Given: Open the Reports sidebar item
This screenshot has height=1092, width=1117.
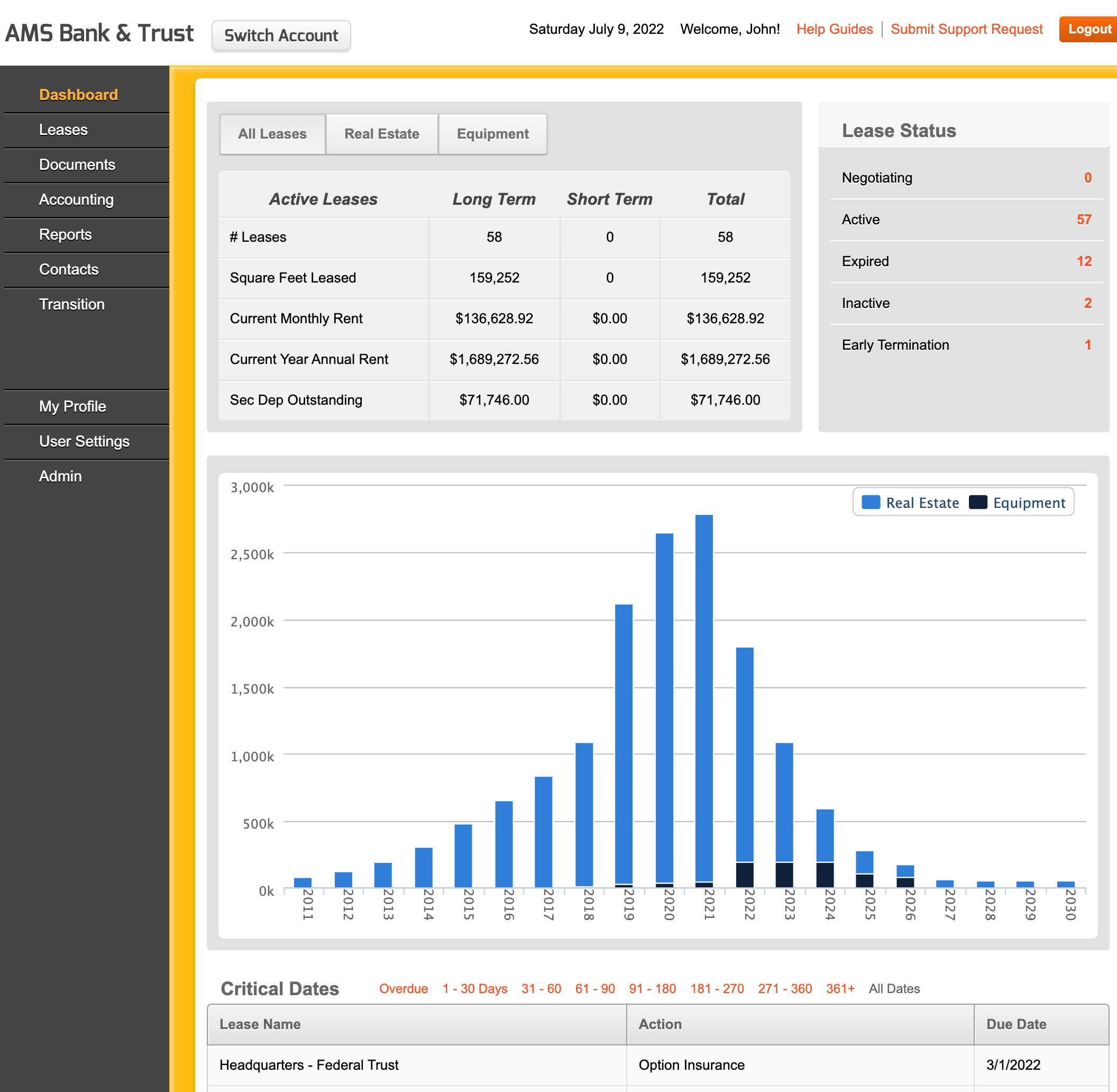Looking at the screenshot, I should [x=65, y=234].
